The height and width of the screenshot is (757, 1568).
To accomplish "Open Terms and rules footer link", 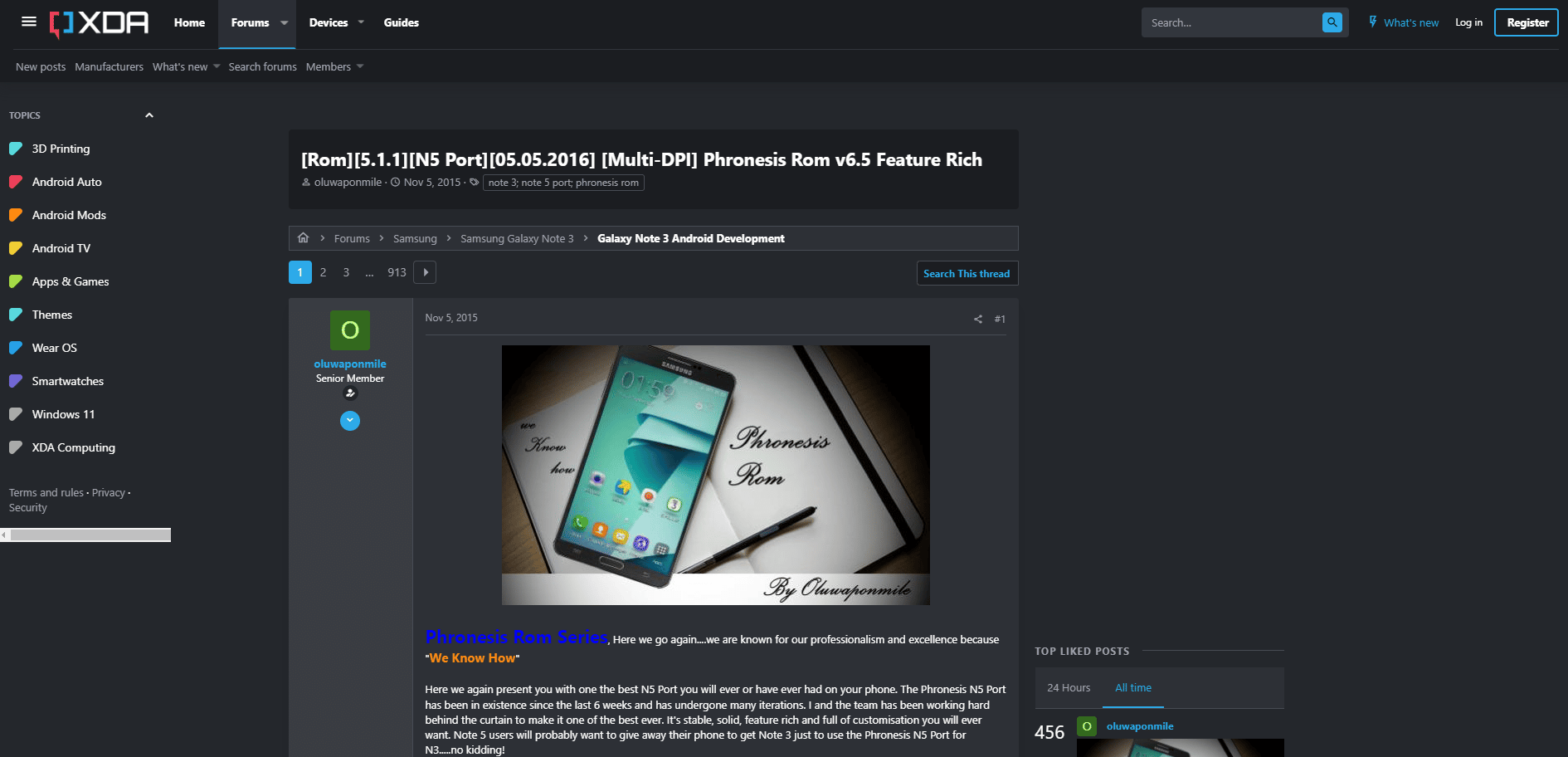I will [46, 493].
